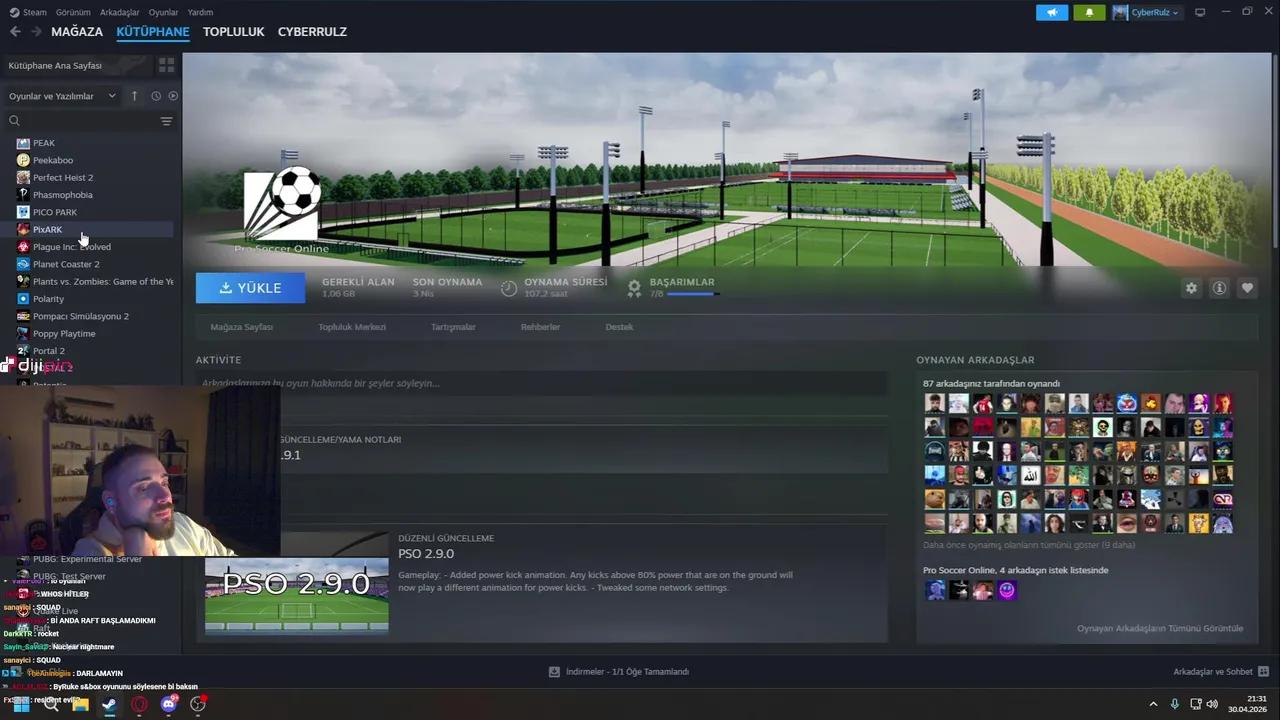Switch library to grid collections view icon
This screenshot has height=720, width=1280.
166,65
